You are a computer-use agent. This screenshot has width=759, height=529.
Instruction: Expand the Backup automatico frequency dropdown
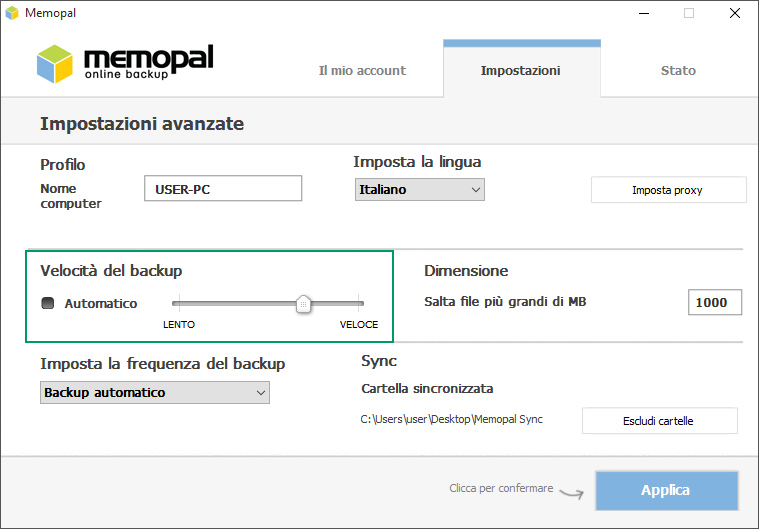[x=155, y=393]
